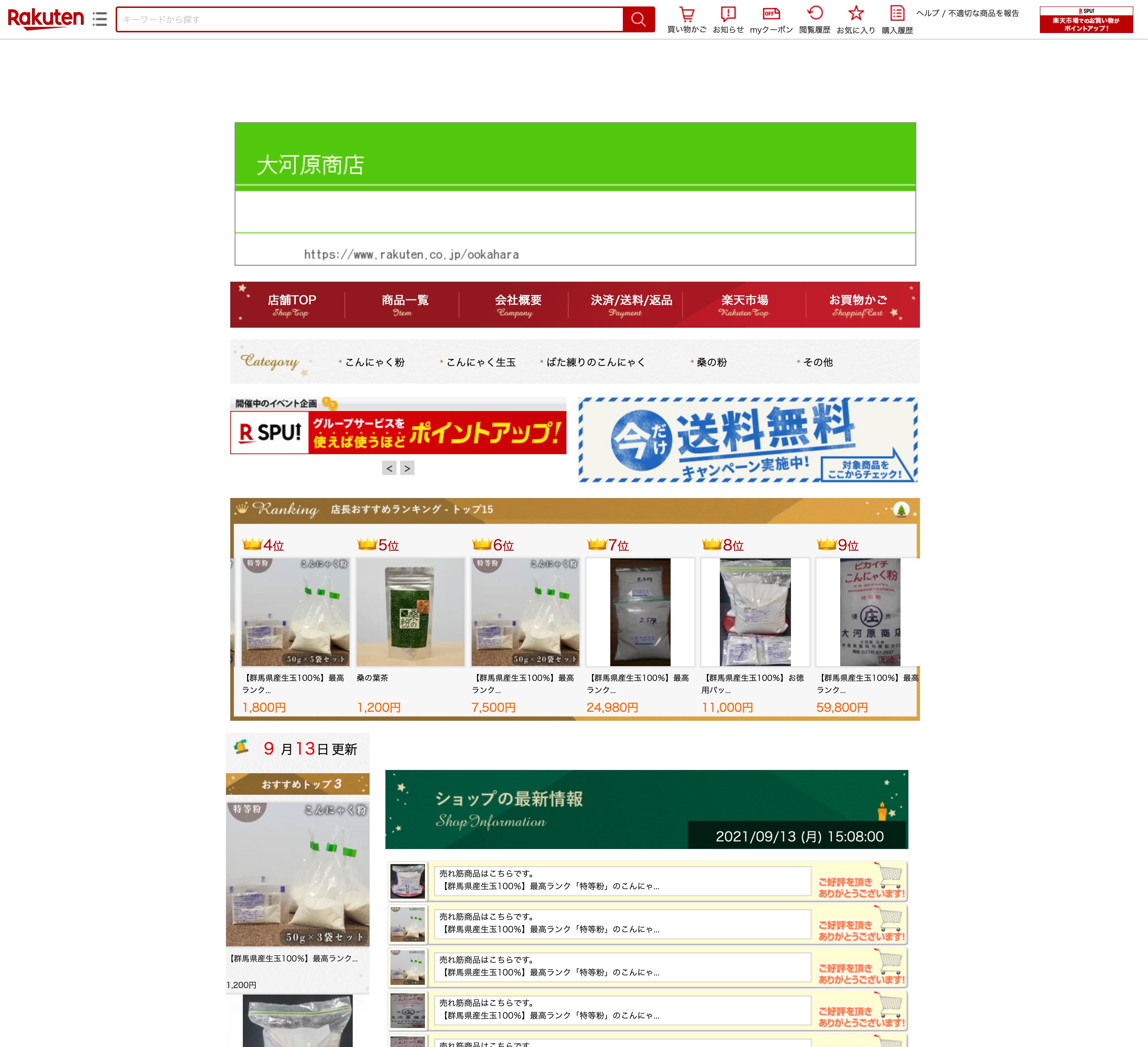This screenshot has height=1047, width=1148.
Task: Click the 送料無料 campaign banner
Action: (747, 440)
